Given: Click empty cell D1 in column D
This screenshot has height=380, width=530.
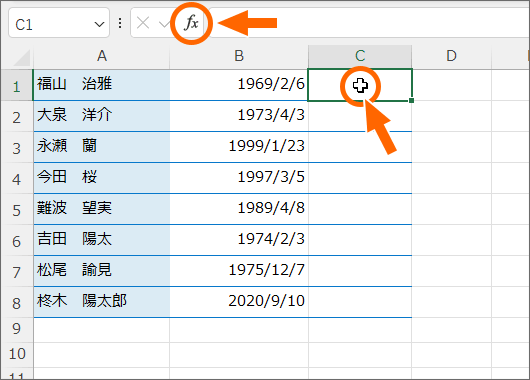Looking at the screenshot, I should (452, 85).
